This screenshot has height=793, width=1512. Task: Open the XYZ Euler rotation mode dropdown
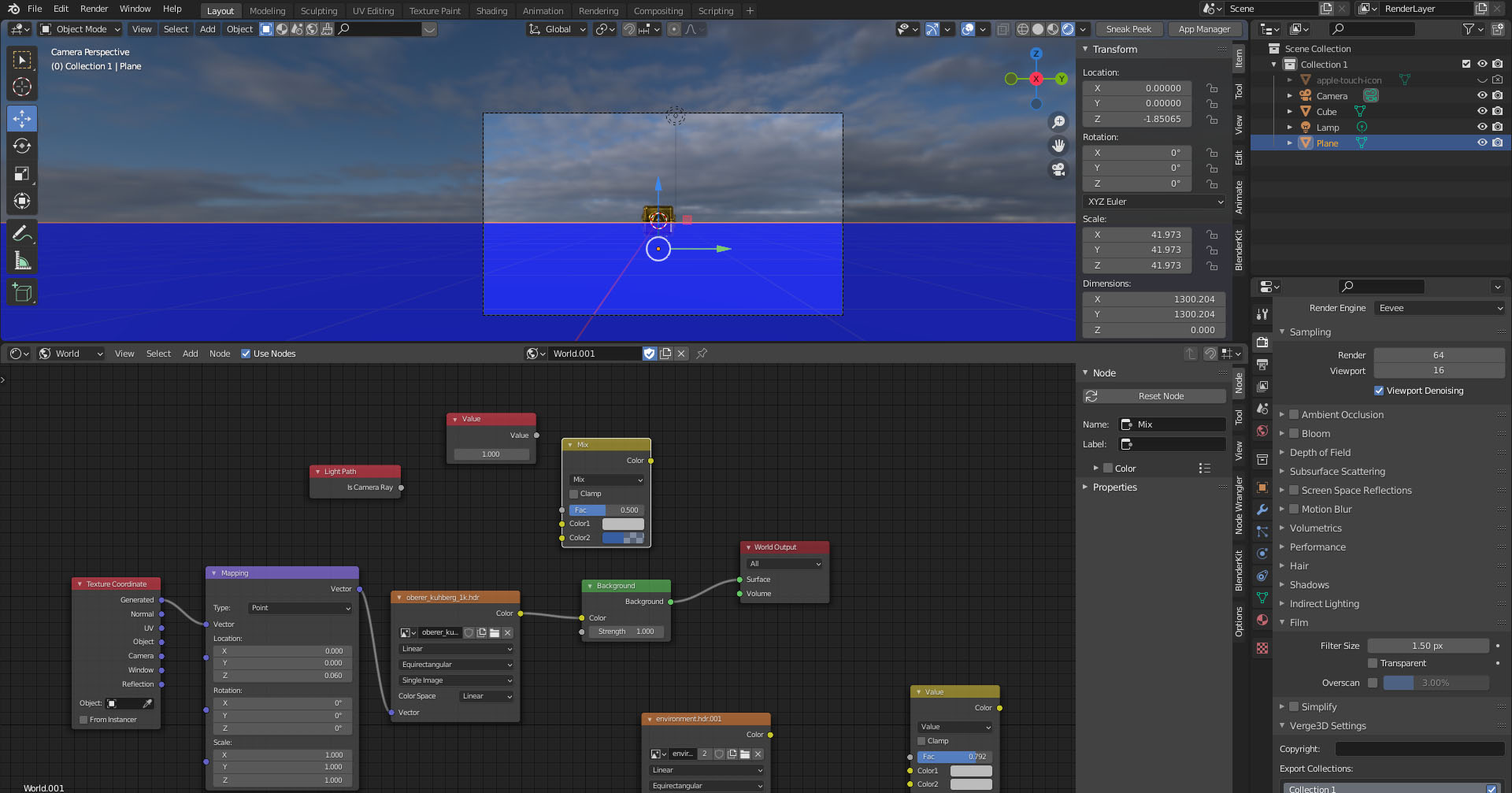[x=1154, y=202]
